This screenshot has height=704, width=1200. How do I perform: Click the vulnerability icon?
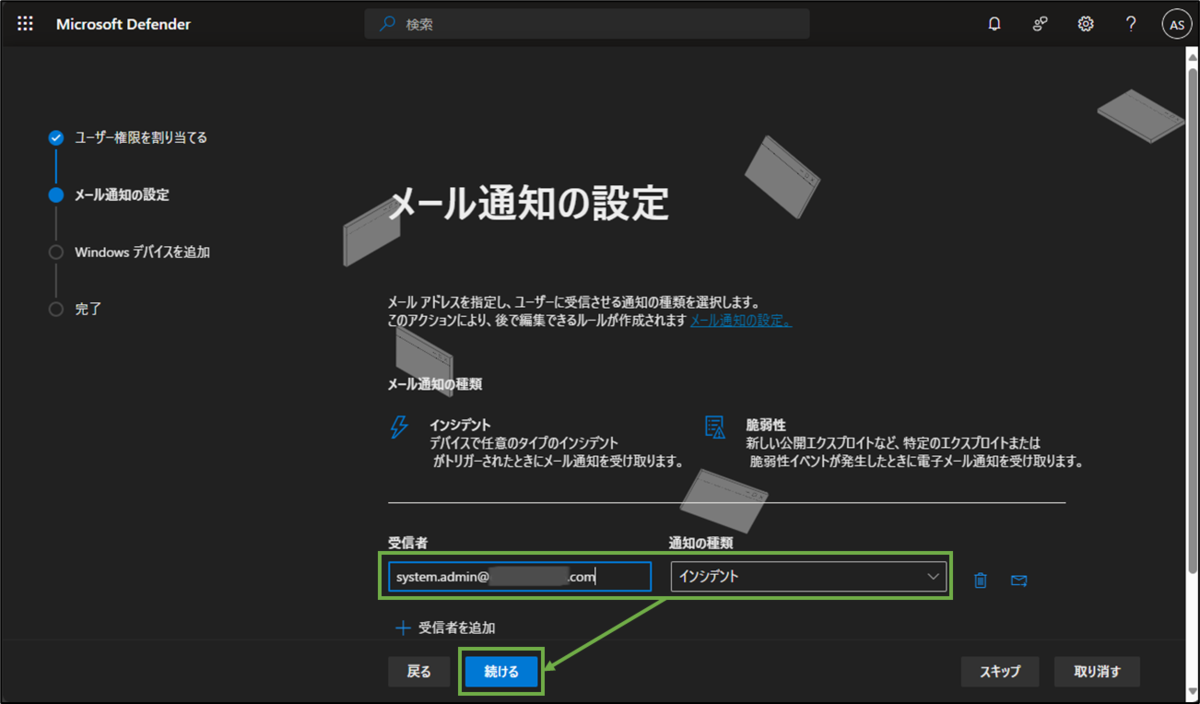coord(715,427)
